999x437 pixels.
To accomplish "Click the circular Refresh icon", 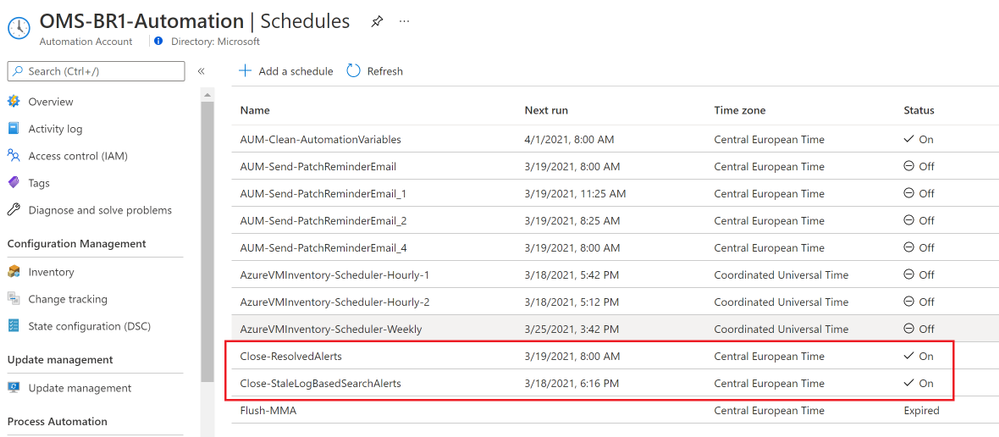I will (354, 71).
